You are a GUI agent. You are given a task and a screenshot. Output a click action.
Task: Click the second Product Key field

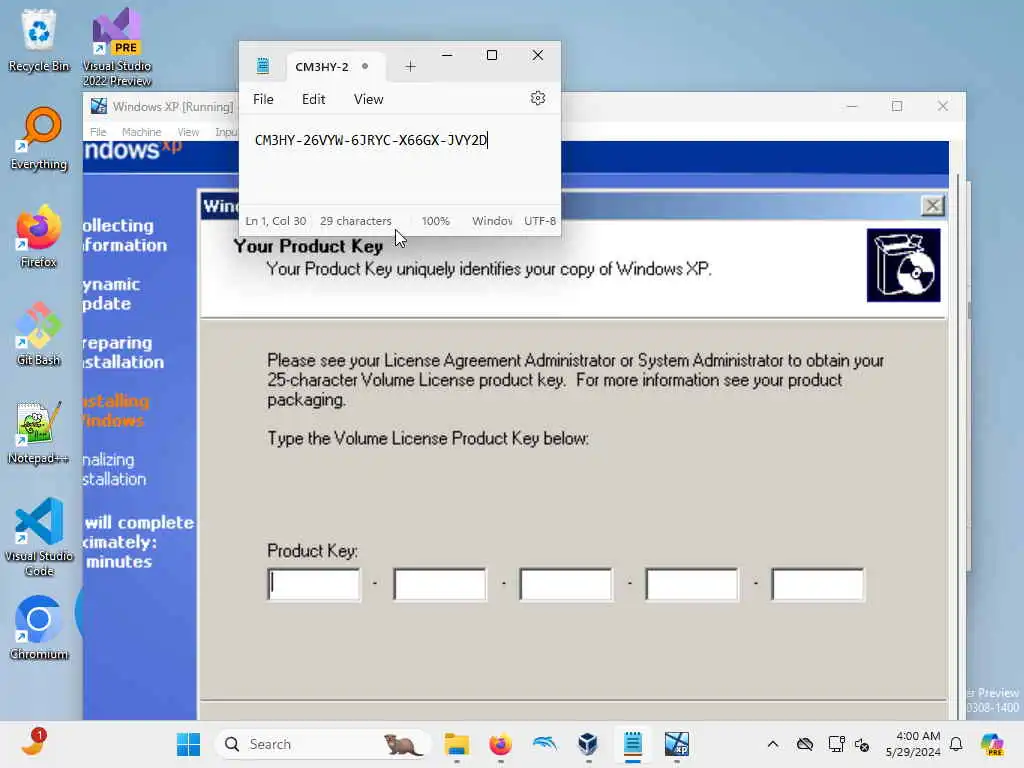[x=440, y=584]
